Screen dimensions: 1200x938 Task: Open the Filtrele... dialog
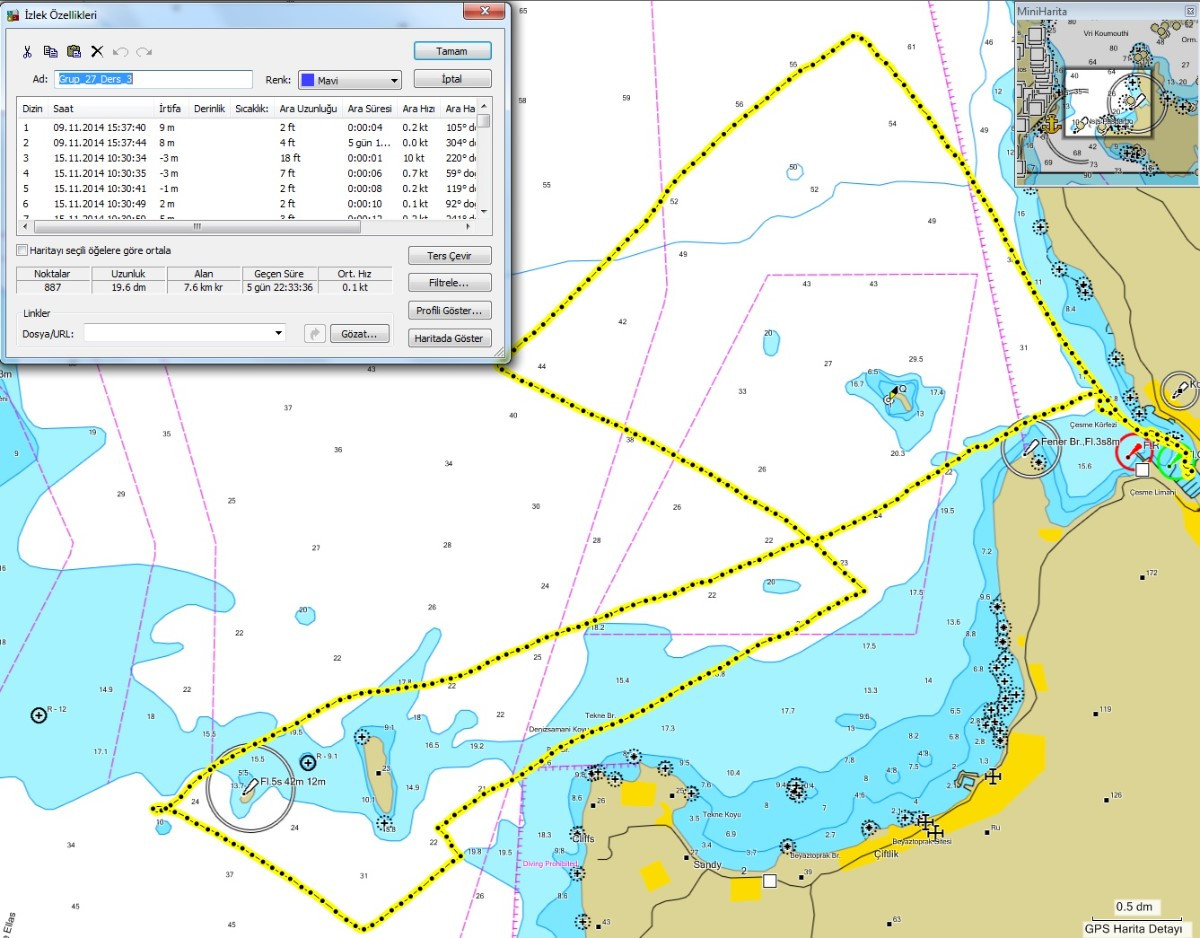[x=450, y=283]
